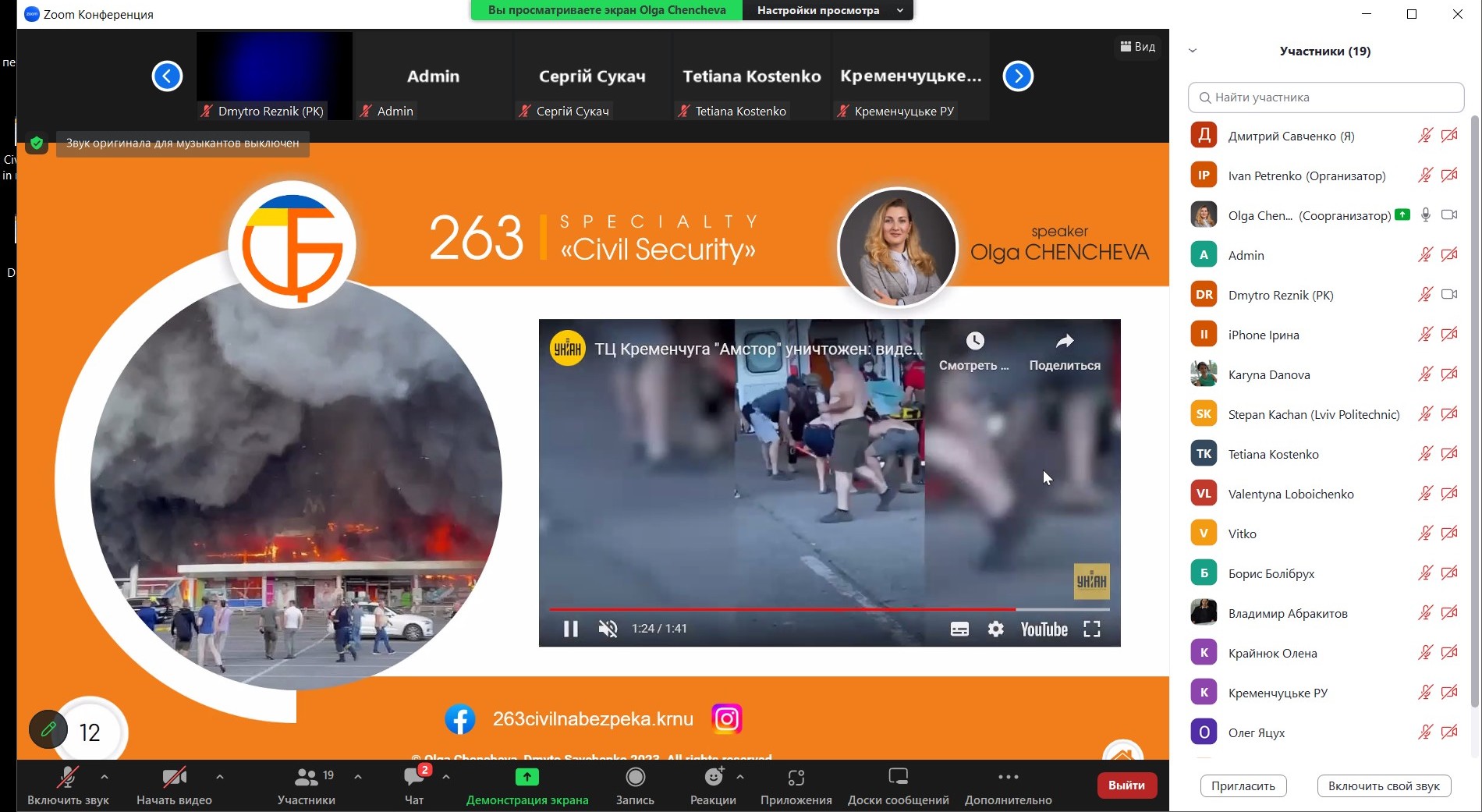Select Stepan Kachan in the participants list
Image resolution: width=1482 pixels, height=812 pixels.
click(1324, 414)
